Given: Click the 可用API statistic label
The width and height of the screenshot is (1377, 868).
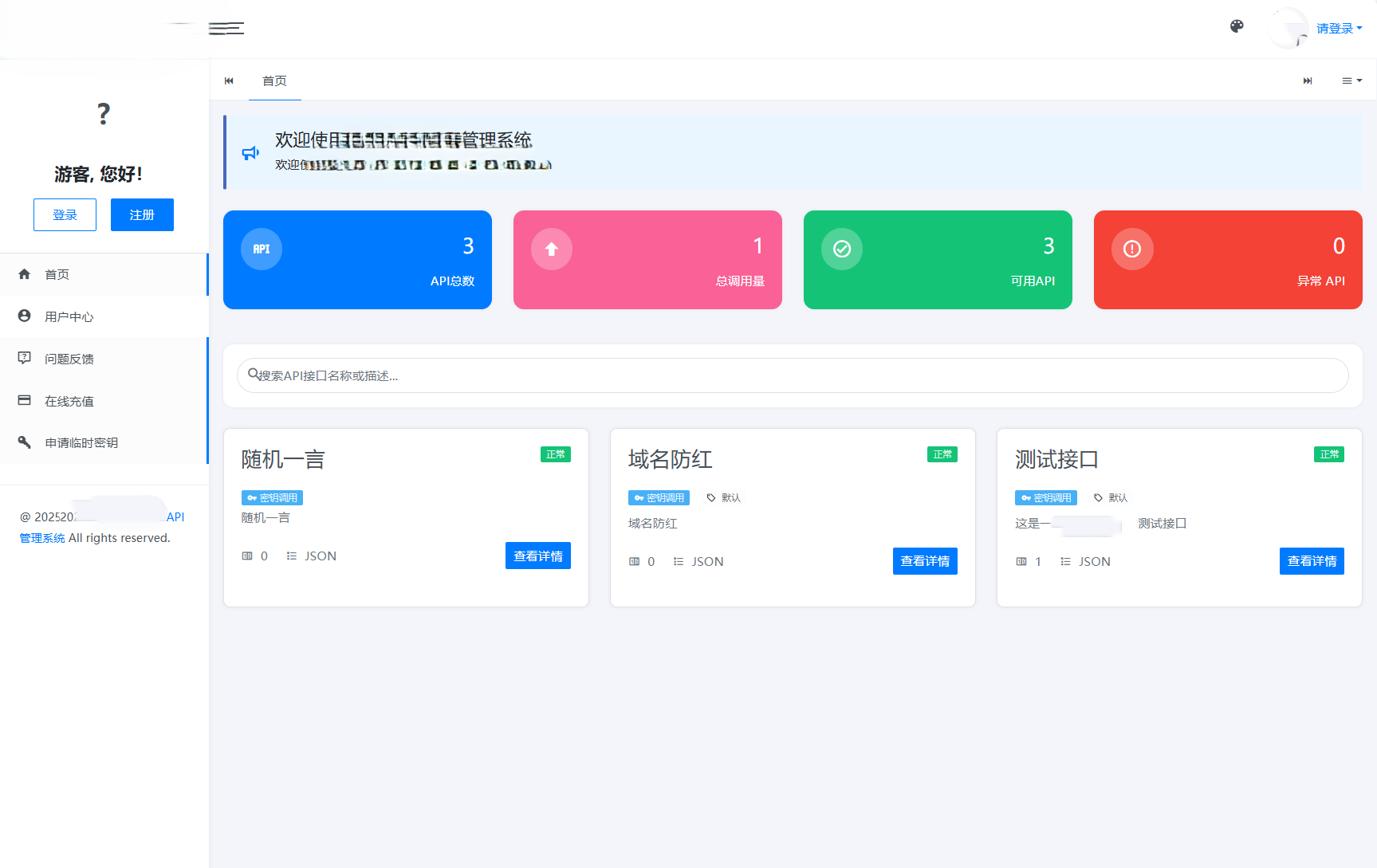Looking at the screenshot, I should pyautogui.click(x=1033, y=281).
